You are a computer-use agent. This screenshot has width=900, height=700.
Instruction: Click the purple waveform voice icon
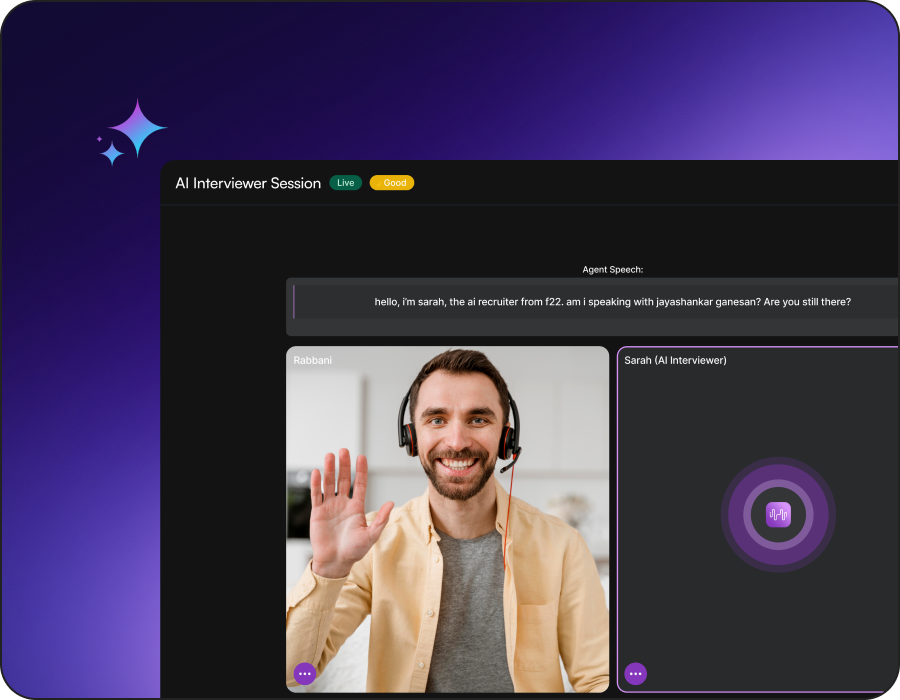pyautogui.click(x=778, y=514)
